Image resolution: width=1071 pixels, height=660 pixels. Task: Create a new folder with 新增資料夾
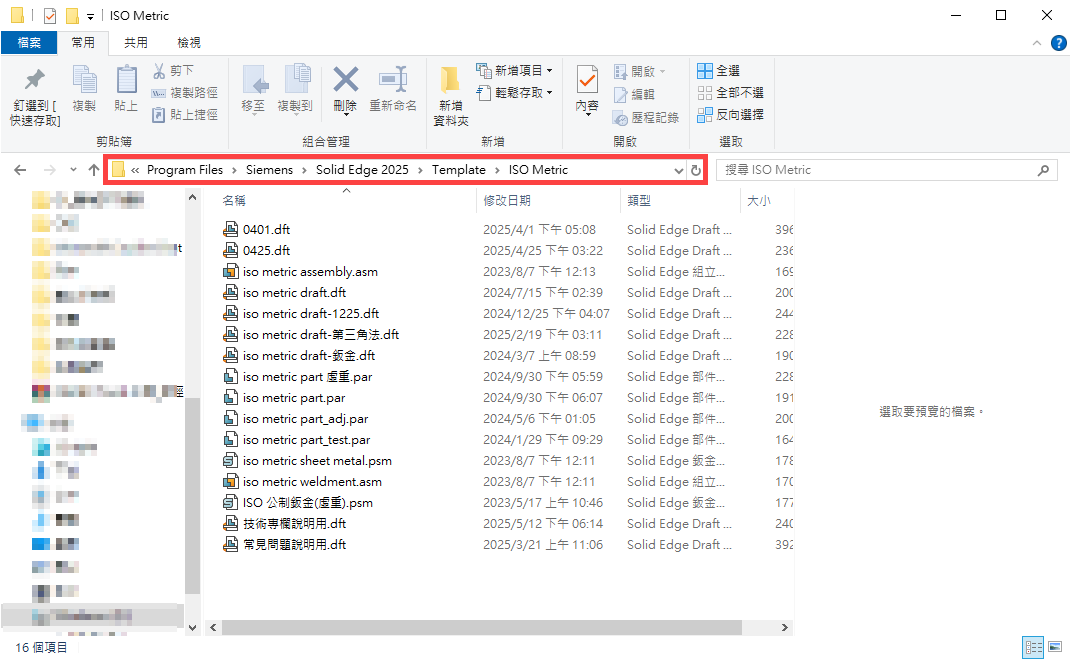[451, 96]
